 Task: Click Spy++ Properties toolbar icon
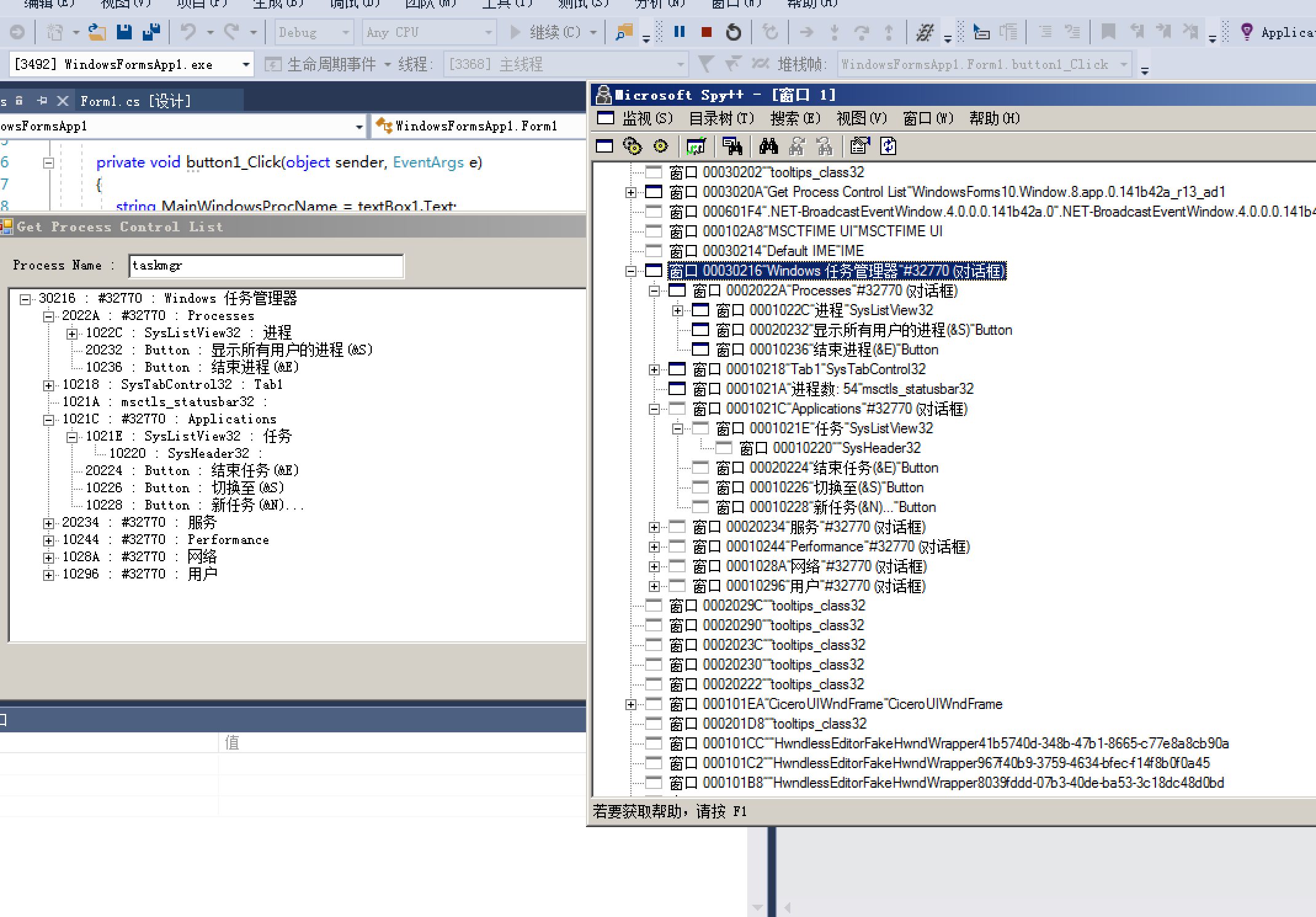[x=859, y=146]
